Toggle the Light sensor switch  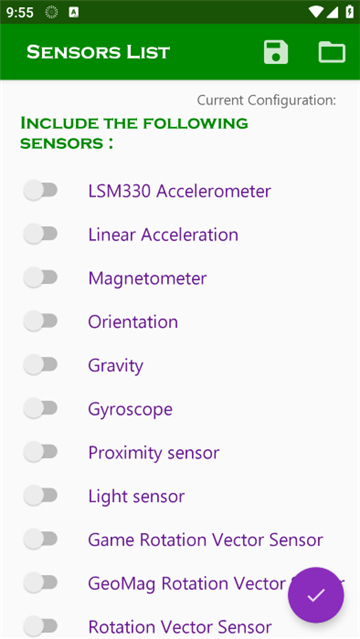pos(40,496)
